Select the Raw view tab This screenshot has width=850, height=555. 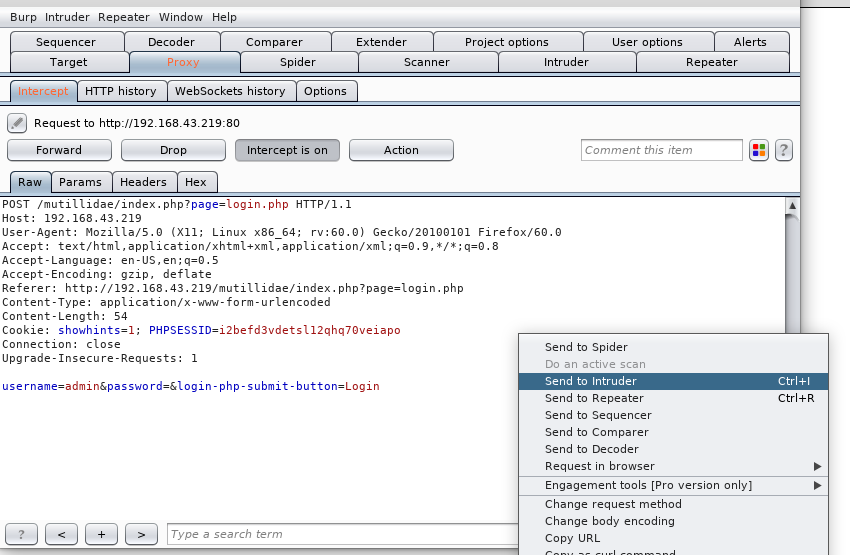[30, 182]
